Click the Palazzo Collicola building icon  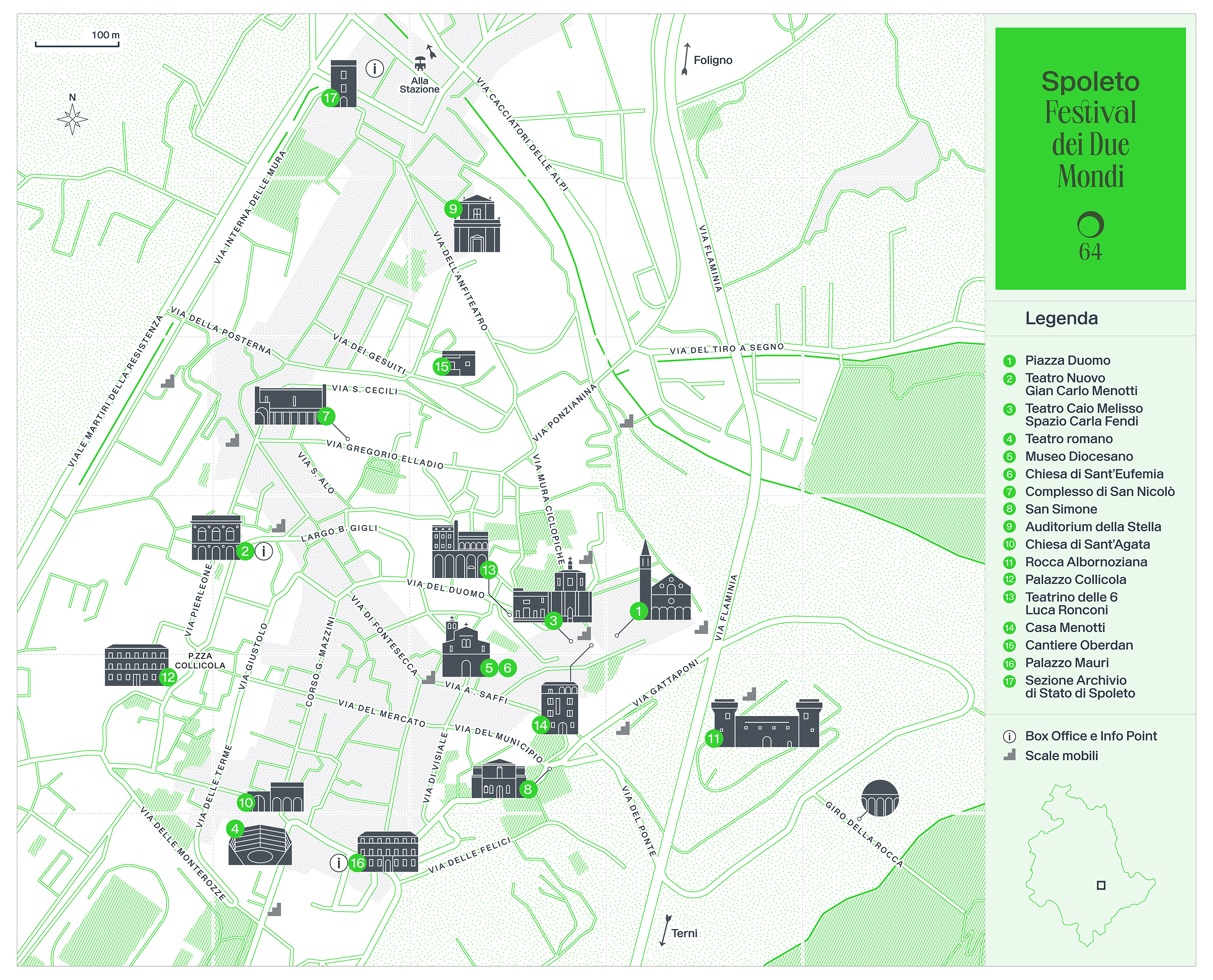[x=137, y=666]
